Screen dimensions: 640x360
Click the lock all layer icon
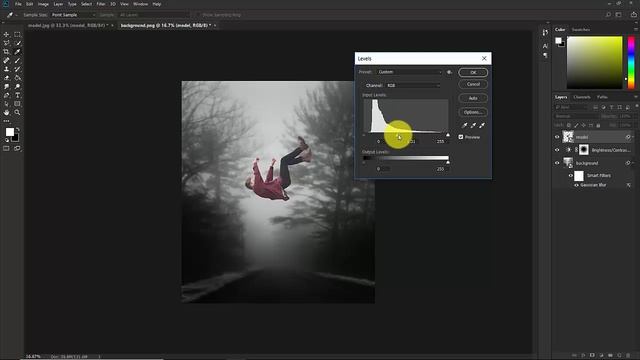[598, 125]
